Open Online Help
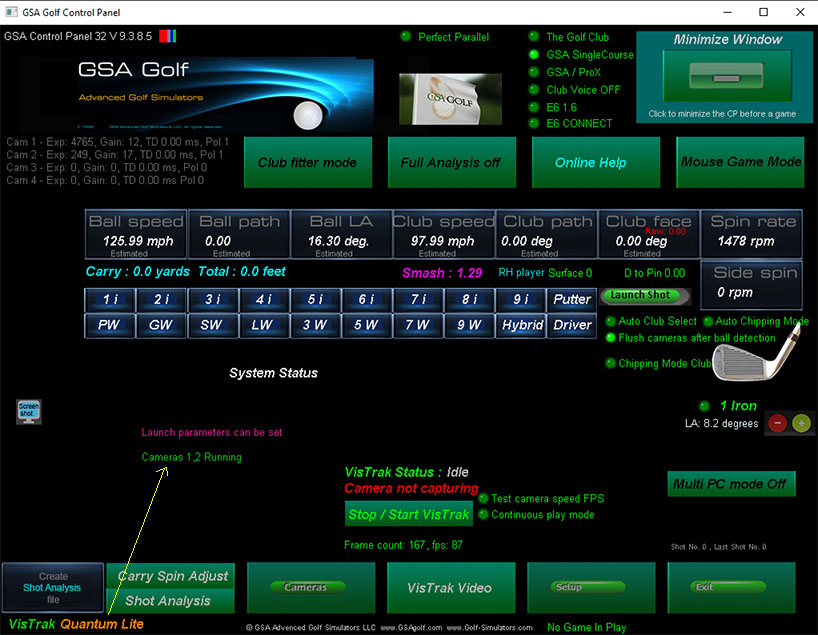Viewport: 818px width, 635px height. [x=590, y=162]
